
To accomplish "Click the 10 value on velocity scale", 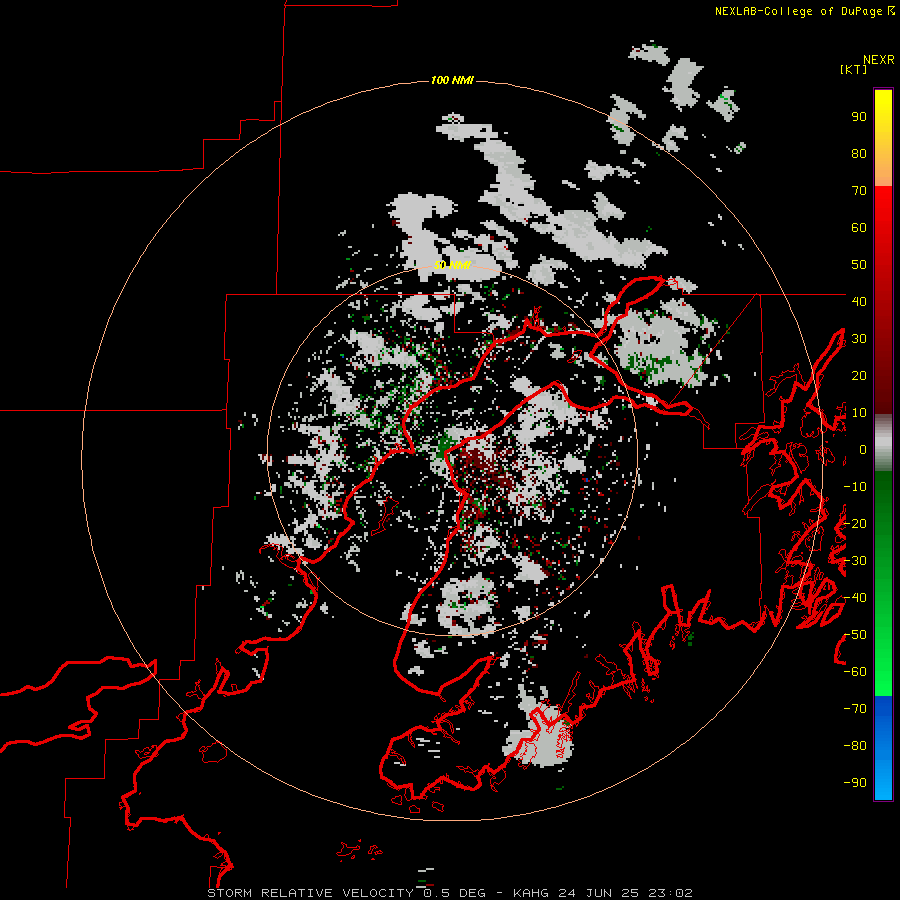I will tap(859, 413).
